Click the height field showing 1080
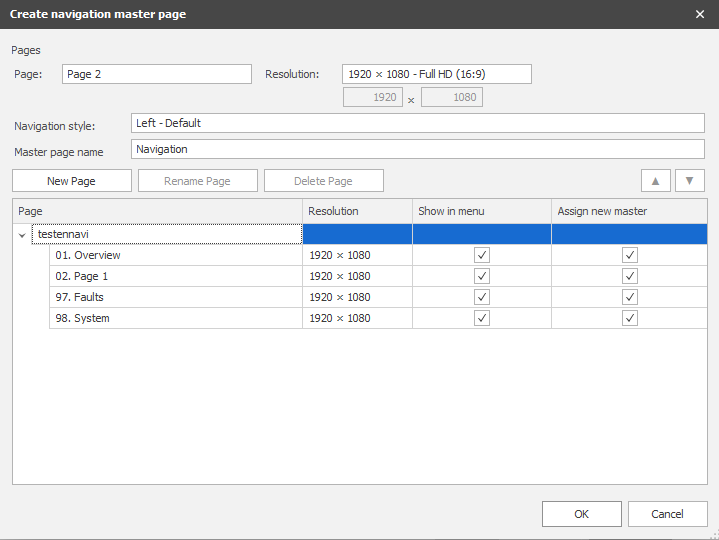Image resolution: width=719 pixels, height=540 pixels. coord(452,97)
